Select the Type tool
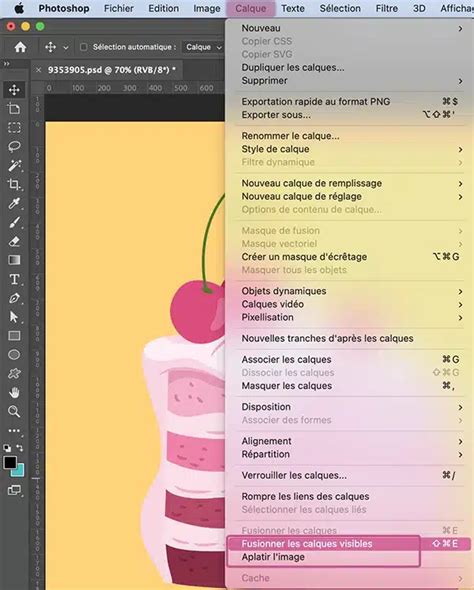 click(x=14, y=279)
